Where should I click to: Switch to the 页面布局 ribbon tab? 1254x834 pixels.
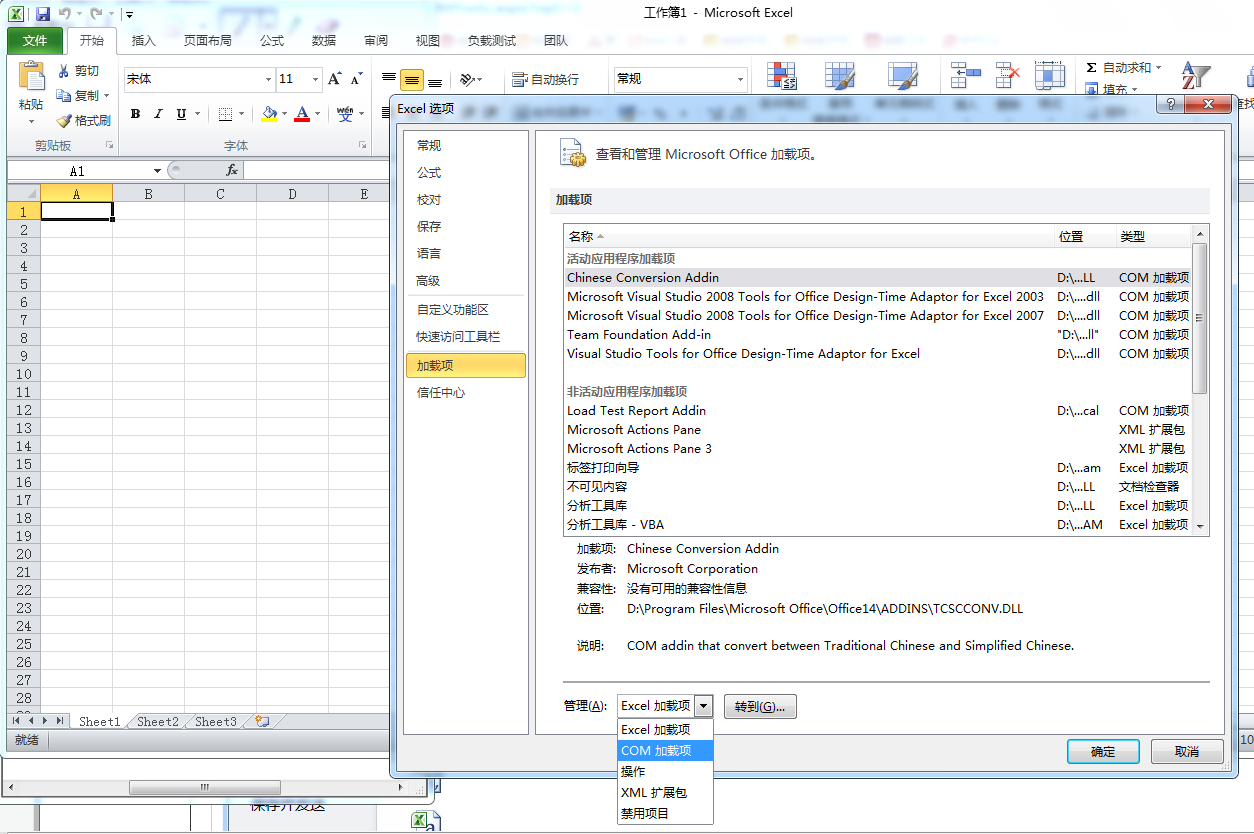[208, 41]
